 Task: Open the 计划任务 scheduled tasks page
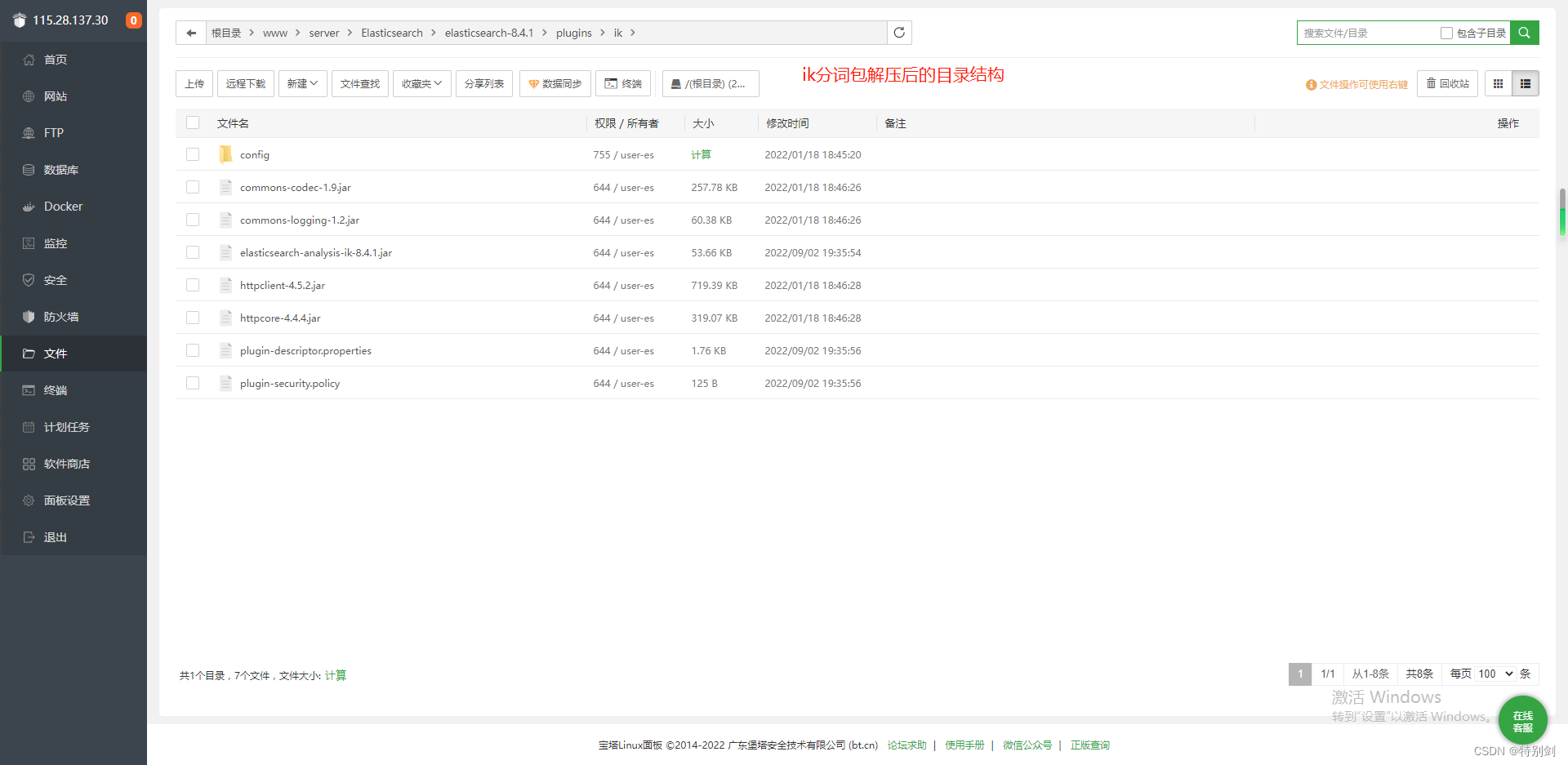[73, 427]
